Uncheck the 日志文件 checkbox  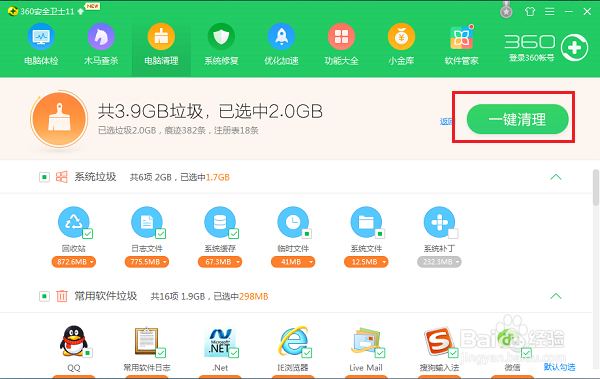161,234
